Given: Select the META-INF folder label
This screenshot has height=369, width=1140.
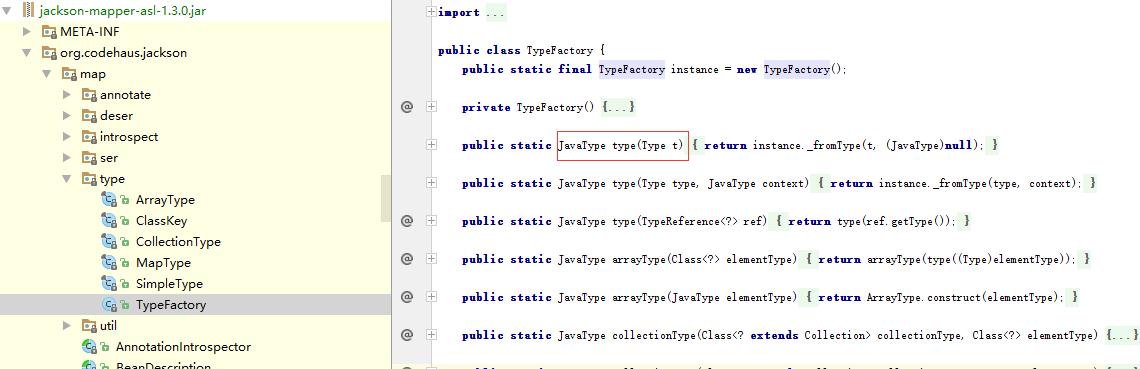Looking at the screenshot, I should pos(90,32).
